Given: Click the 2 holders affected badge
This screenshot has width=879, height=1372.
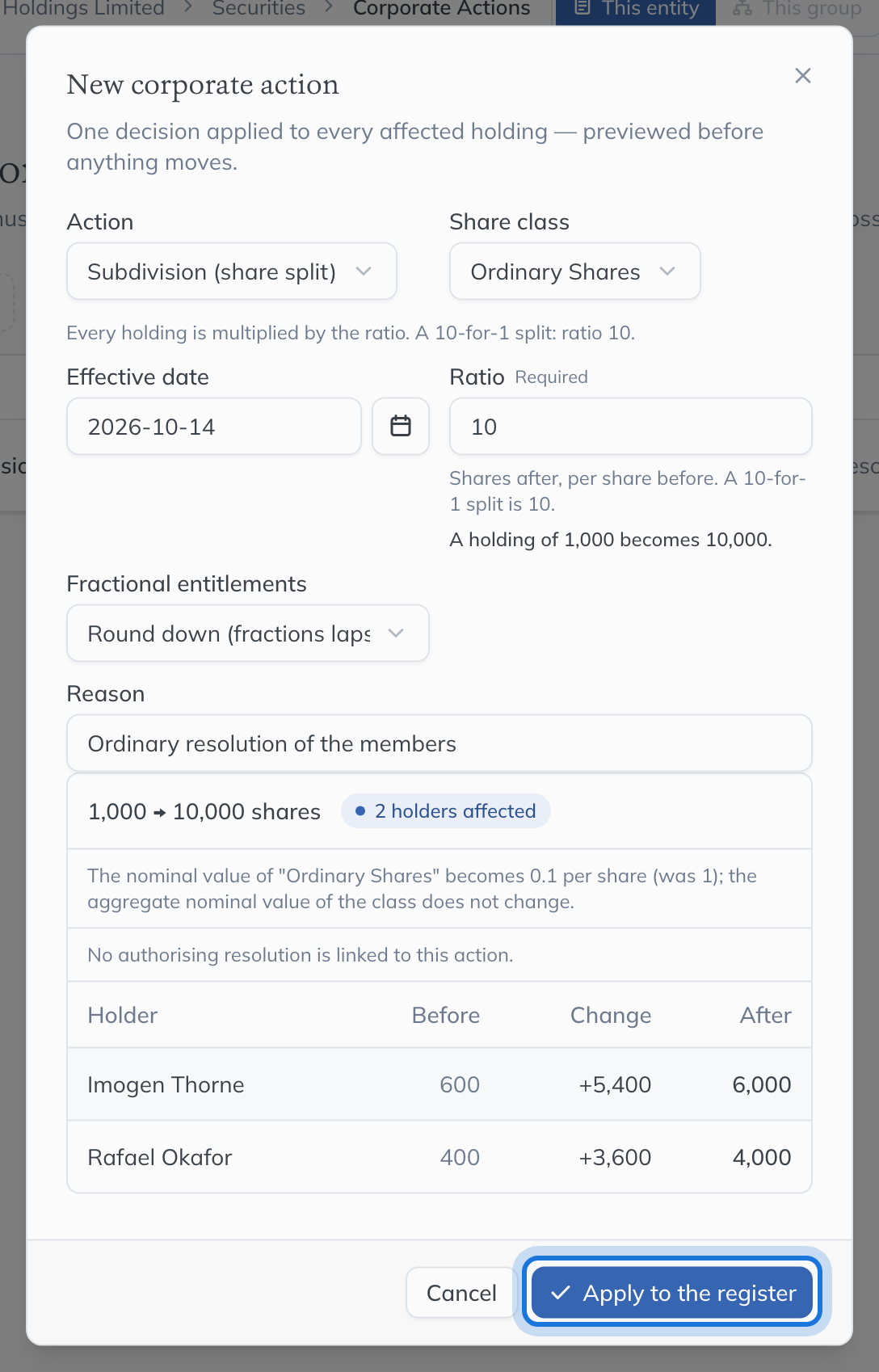Looking at the screenshot, I should click(x=446, y=811).
